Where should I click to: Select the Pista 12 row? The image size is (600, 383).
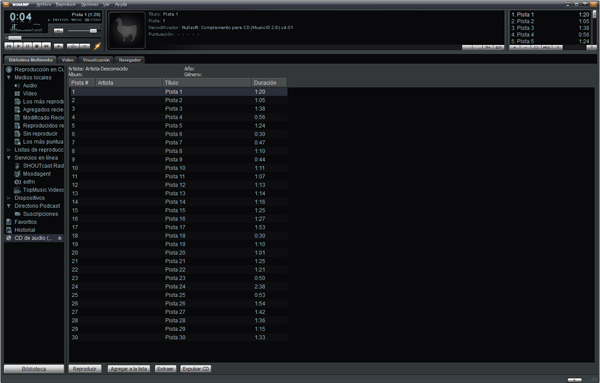pyautogui.click(x=178, y=185)
